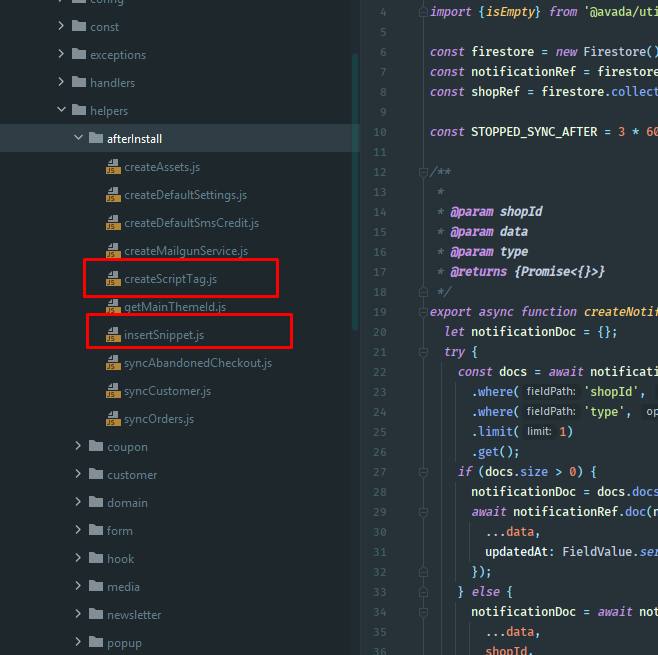Screen dimensions: 658x655
Task: Click the JS icon beside createMailgunService.js
Action: pos(113,251)
